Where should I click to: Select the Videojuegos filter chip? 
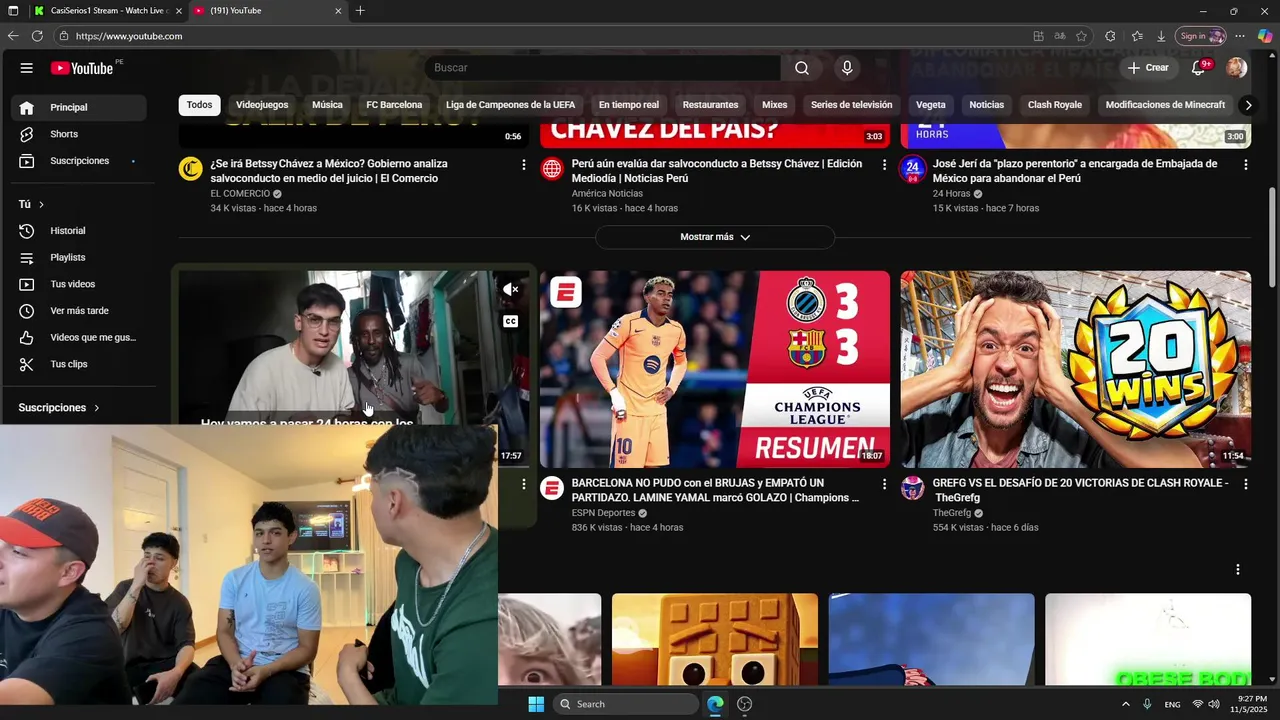[262, 105]
